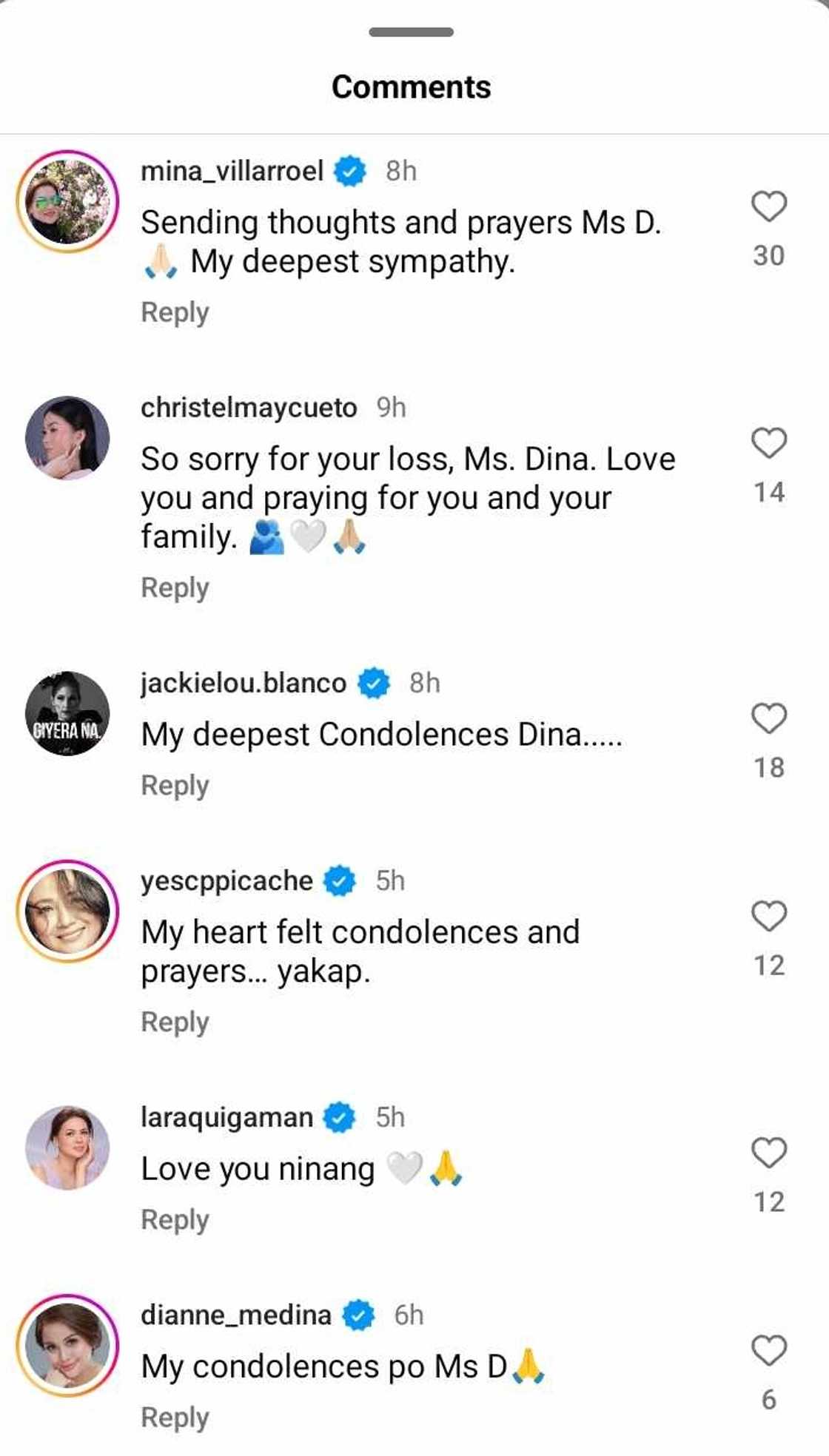Hit Reply below laraquigaman's comment

175,1220
